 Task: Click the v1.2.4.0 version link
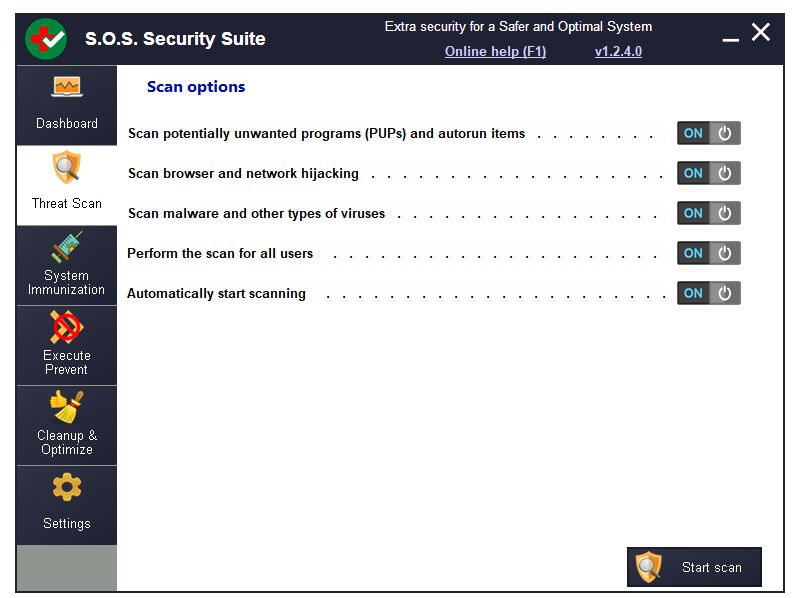[x=618, y=52]
